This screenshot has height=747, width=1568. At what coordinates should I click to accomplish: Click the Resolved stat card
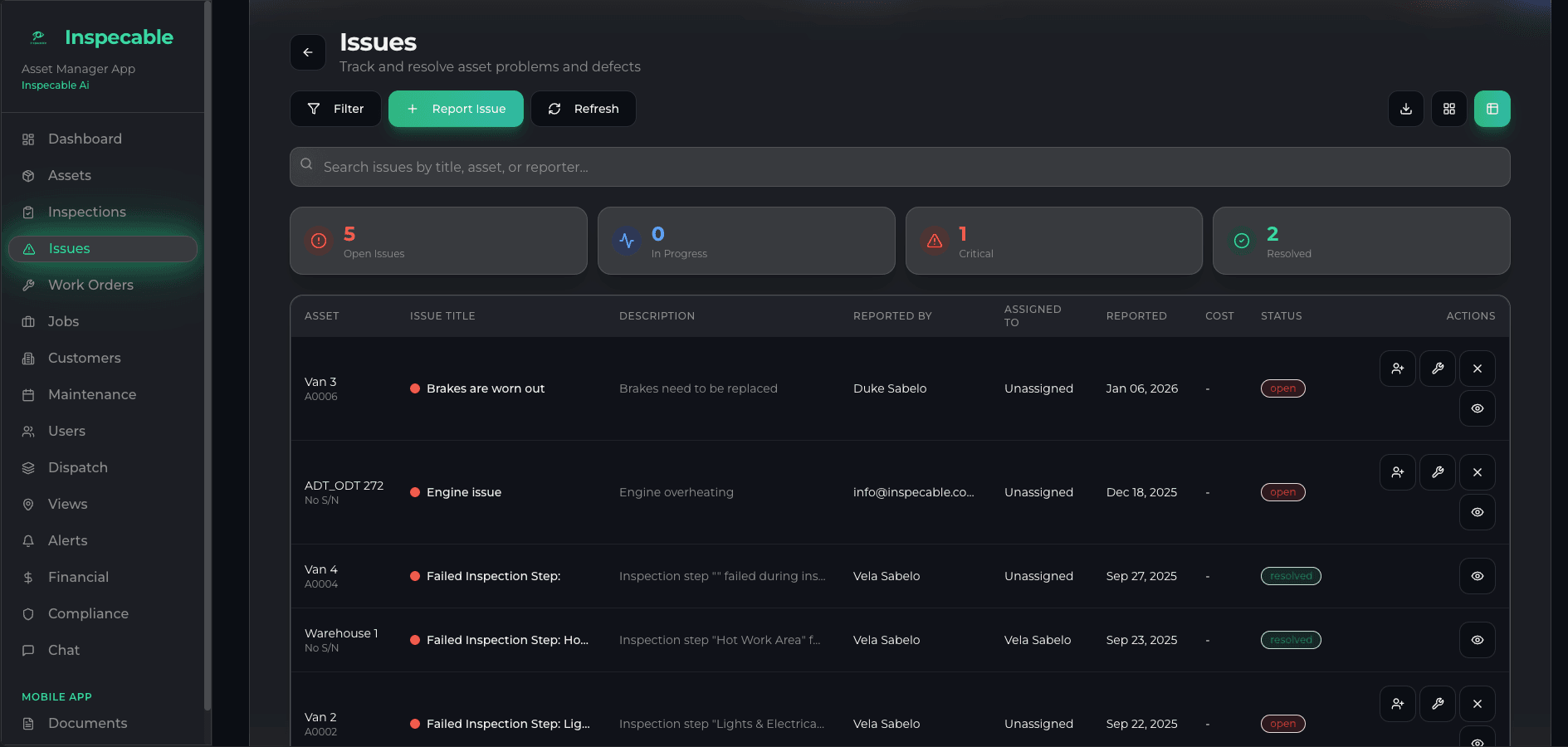tap(1361, 241)
